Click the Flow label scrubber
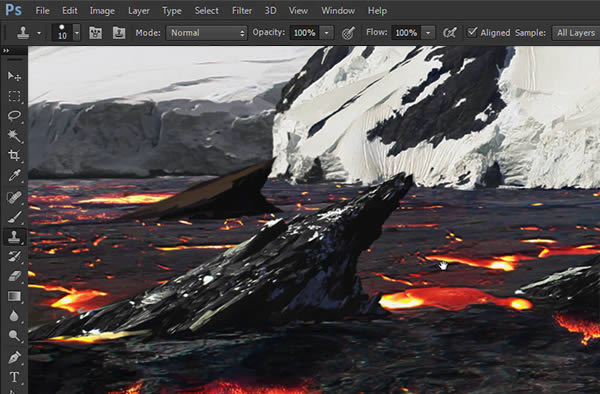The width and height of the screenshot is (600, 394). click(377, 33)
